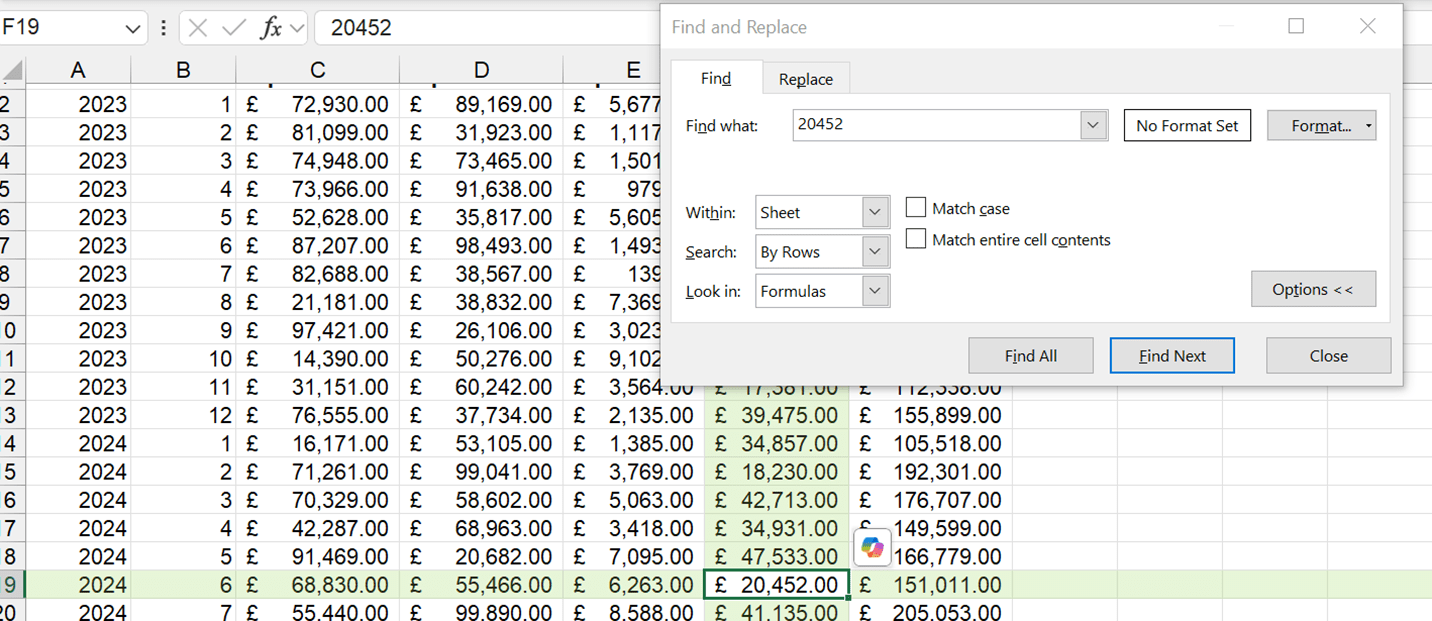Expand the fx function dropdown arrow
Screen dimensions: 1432x621
pyautogui.click(x=296, y=28)
